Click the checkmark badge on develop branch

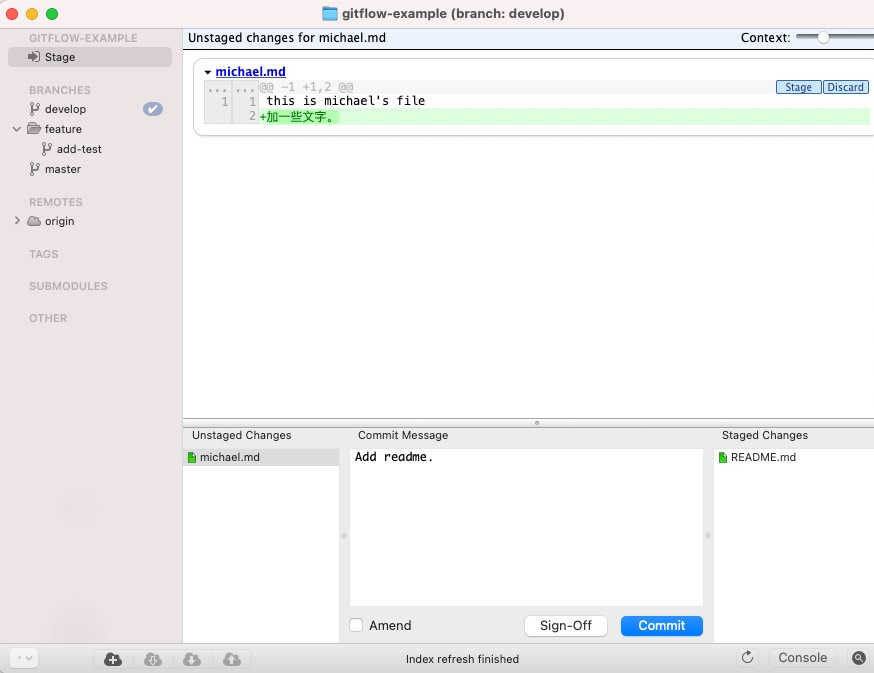[x=153, y=109]
